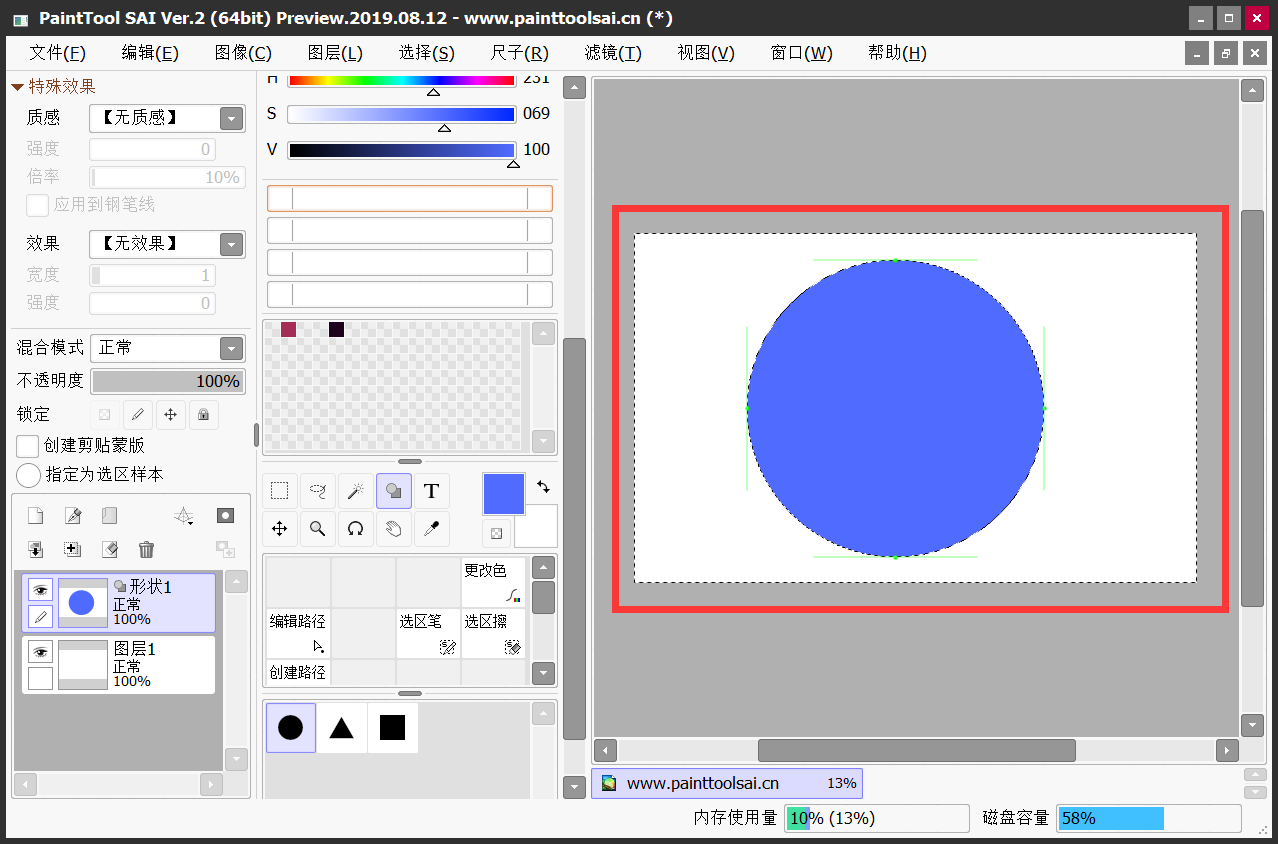Viewport: 1278px width, 844px height.
Task: Select the hand pan tool
Action: (x=394, y=529)
